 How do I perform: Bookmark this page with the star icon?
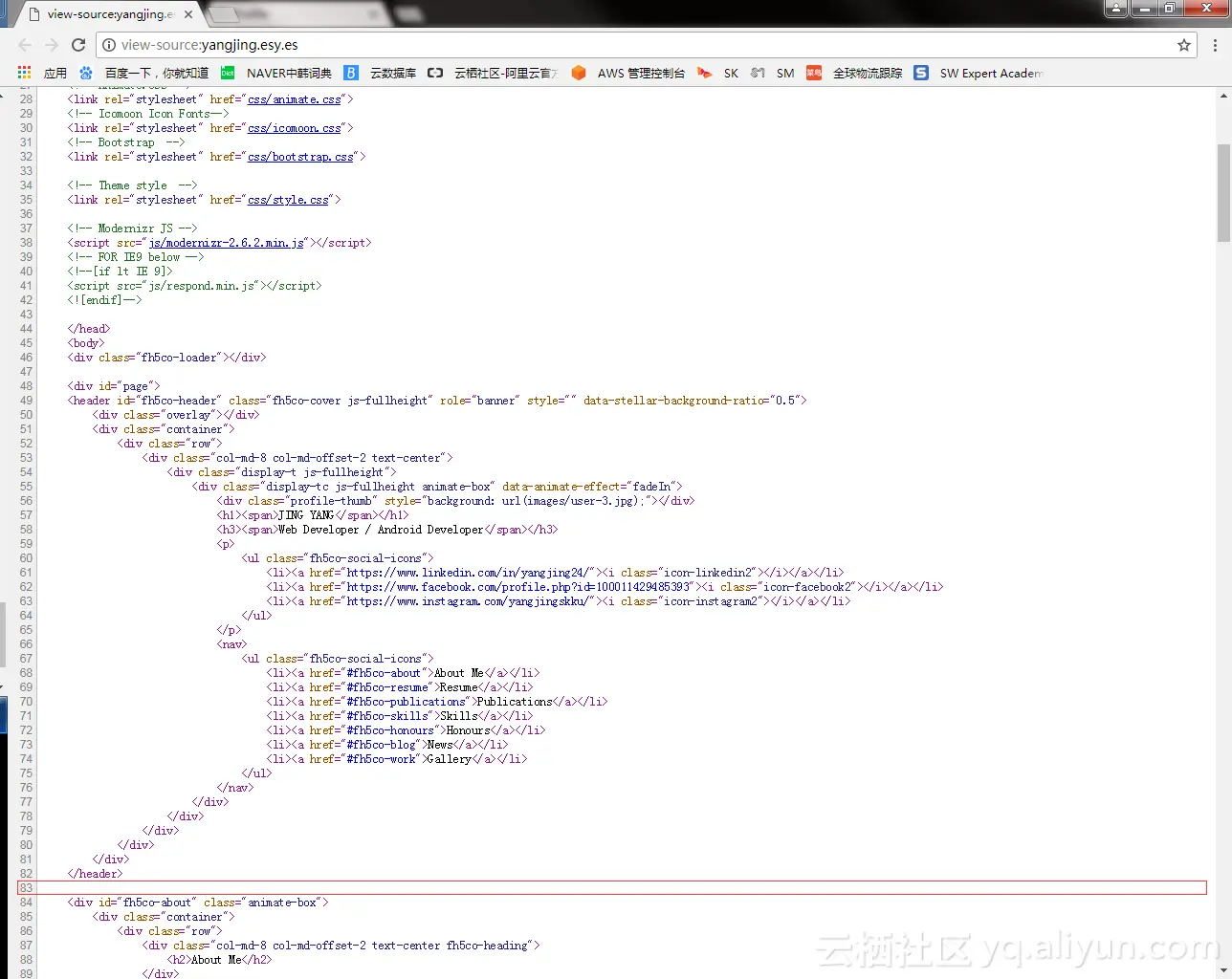tap(1184, 45)
